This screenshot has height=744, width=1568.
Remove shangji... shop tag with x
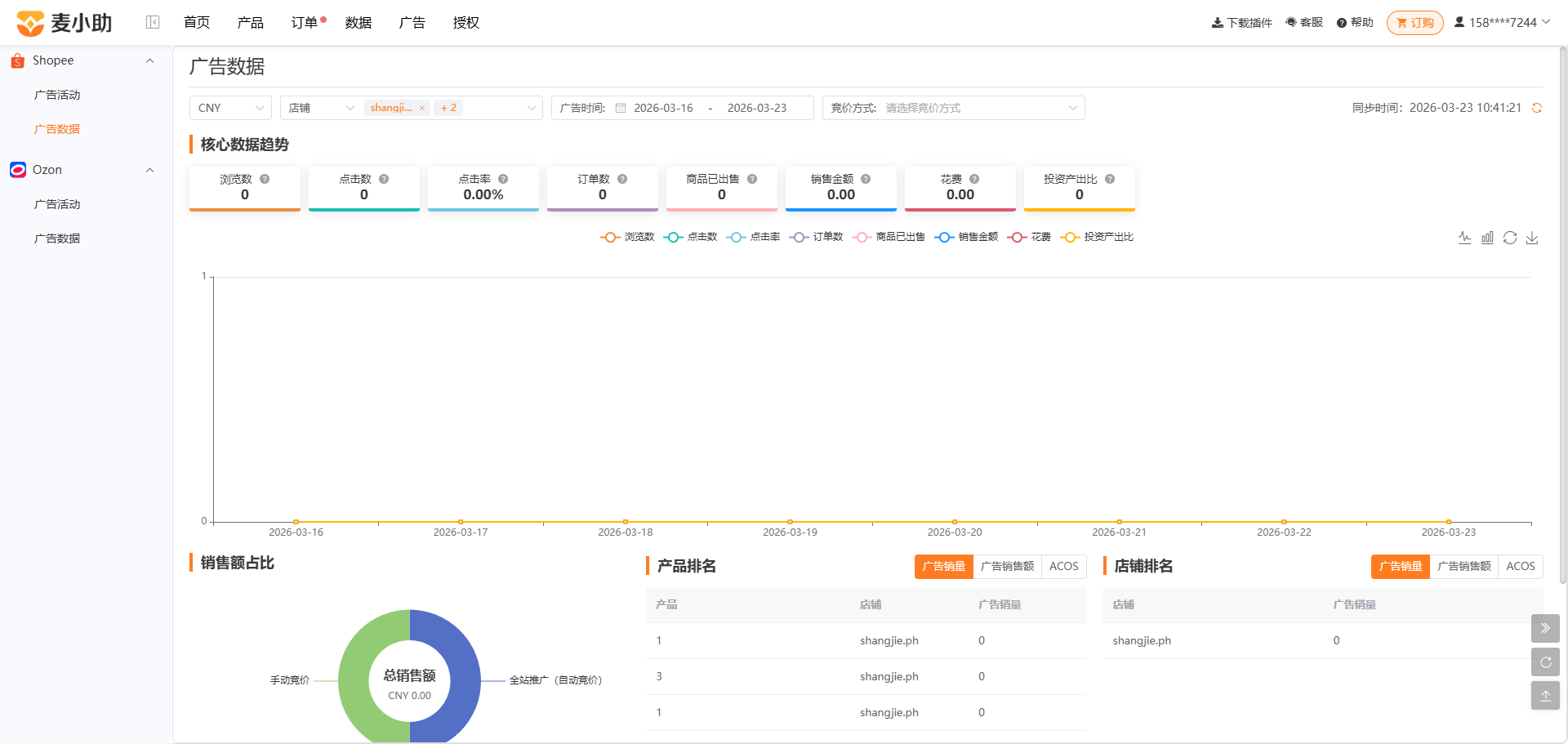[422, 108]
